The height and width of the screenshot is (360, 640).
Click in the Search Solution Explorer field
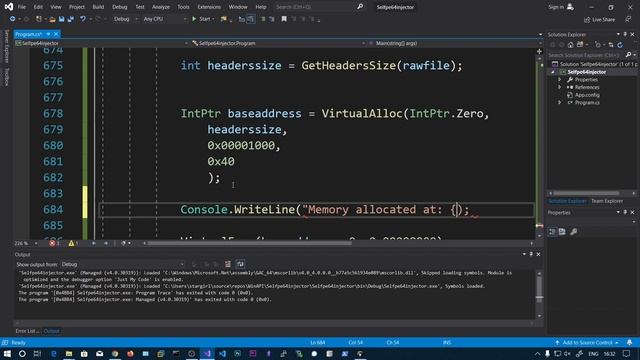(586, 55)
